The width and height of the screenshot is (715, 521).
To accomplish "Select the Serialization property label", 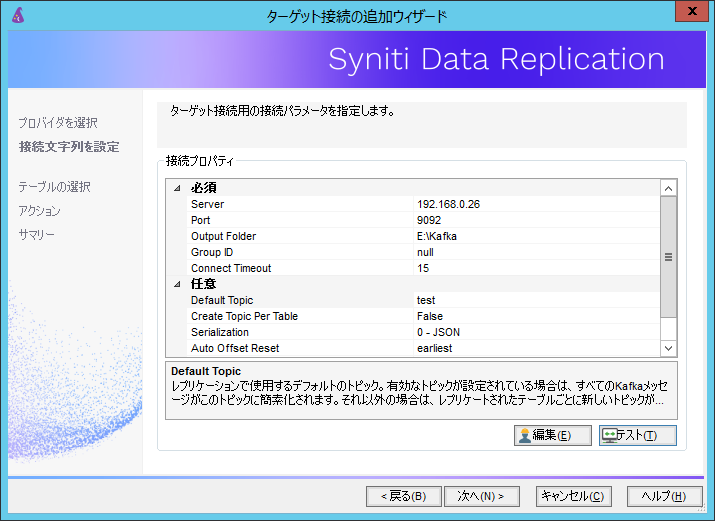I will pos(220,332).
